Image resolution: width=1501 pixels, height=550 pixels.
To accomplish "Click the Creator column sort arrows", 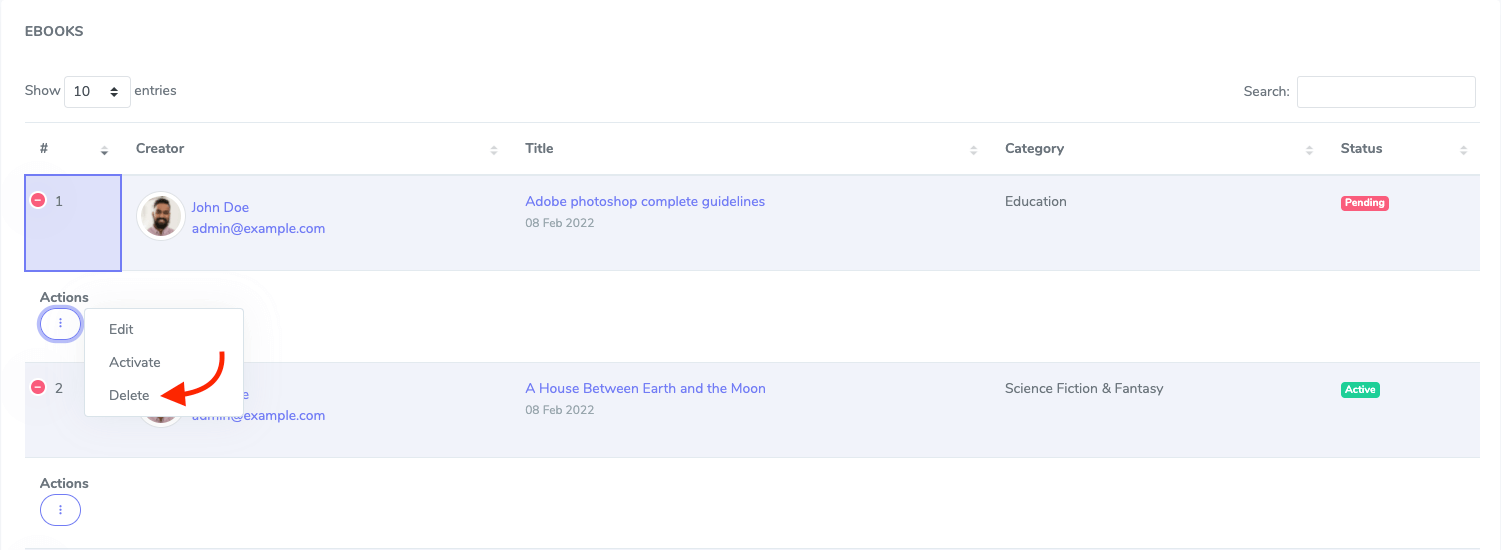I will tap(493, 150).
